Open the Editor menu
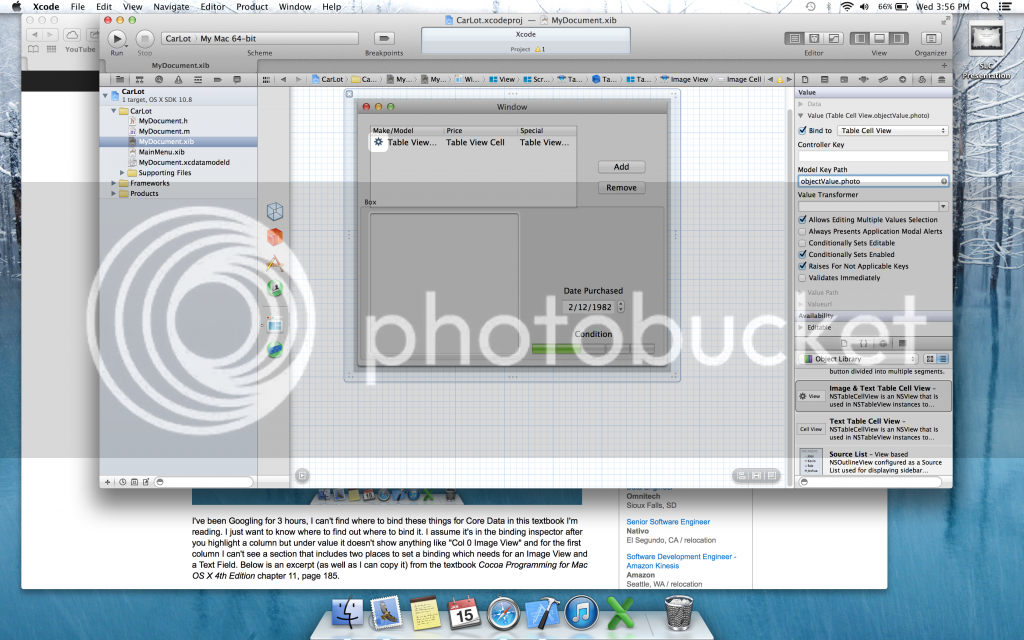The width and height of the screenshot is (1024, 640). (213, 7)
